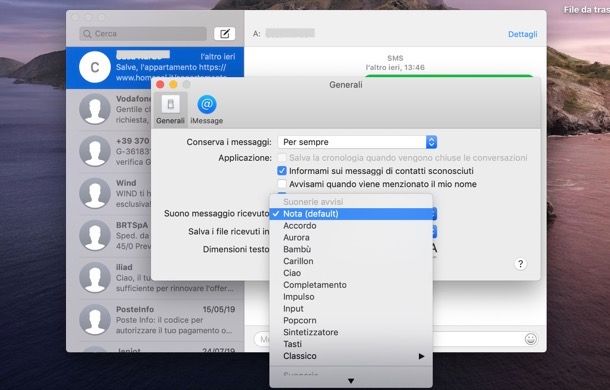Click the Vodafone contact avatar
Screen dimensions: 610x390
point(95,109)
